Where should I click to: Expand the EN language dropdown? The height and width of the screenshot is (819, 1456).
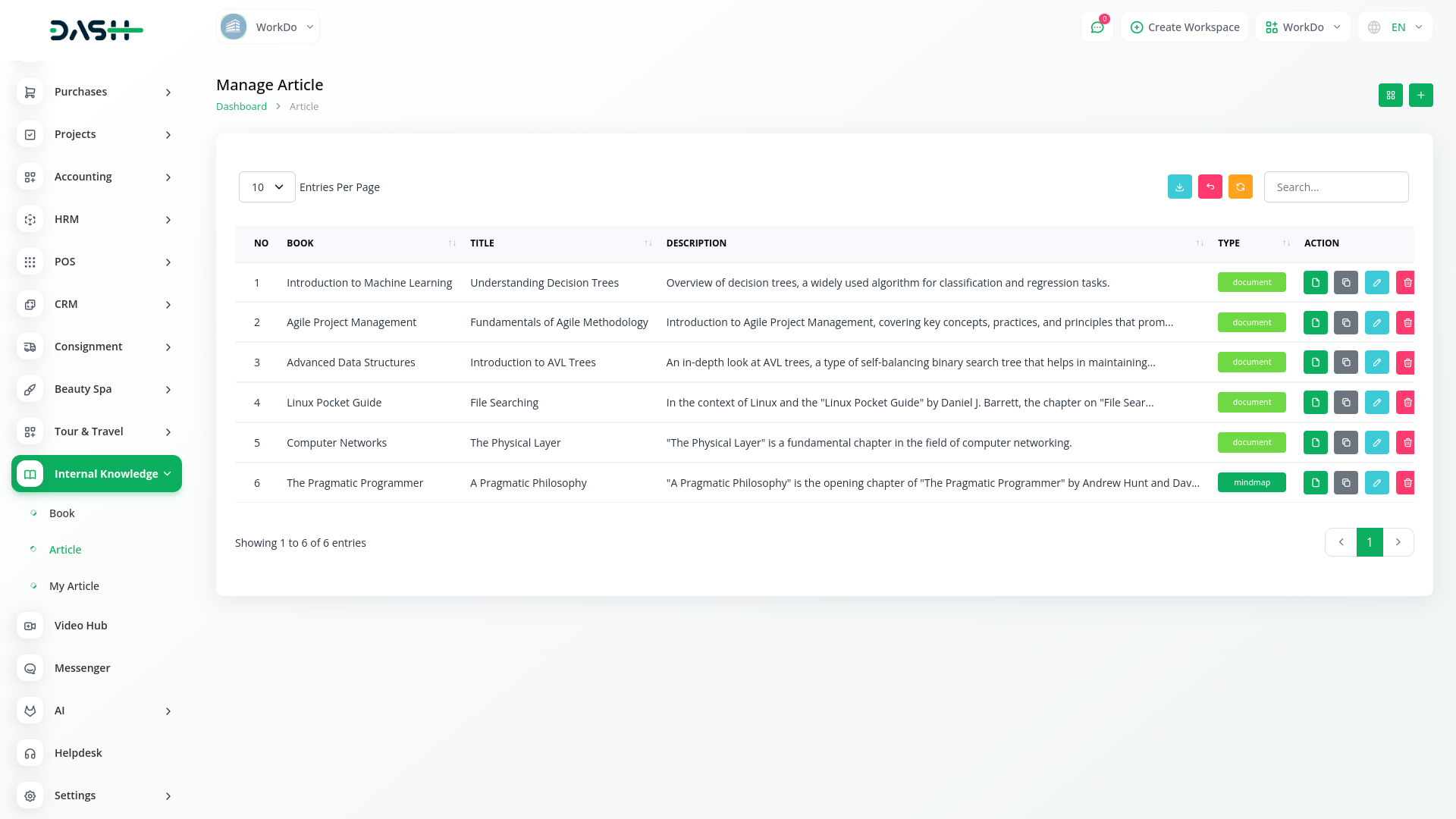(x=1395, y=27)
